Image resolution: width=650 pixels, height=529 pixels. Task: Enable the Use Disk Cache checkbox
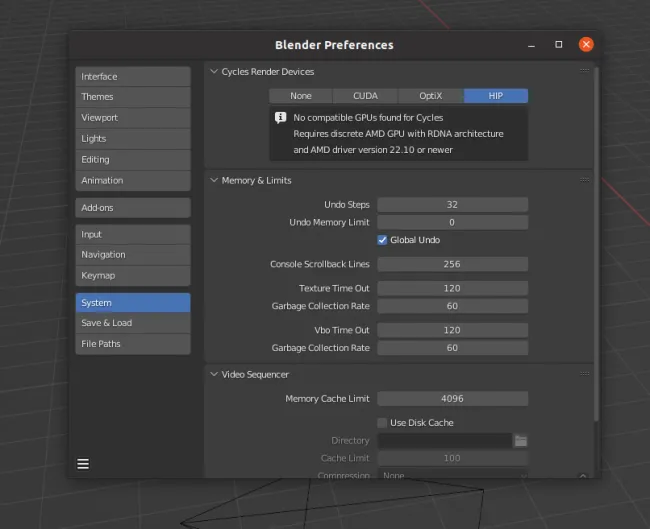382,423
